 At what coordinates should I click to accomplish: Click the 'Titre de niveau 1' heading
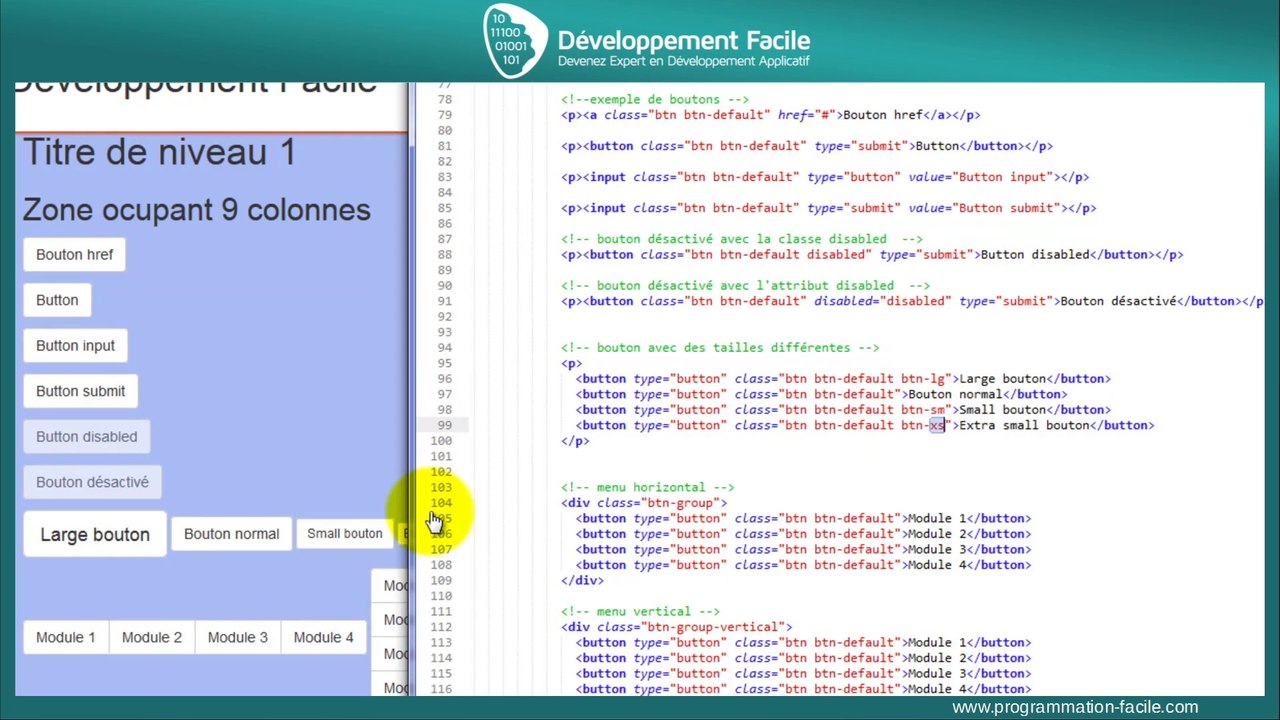159,152
